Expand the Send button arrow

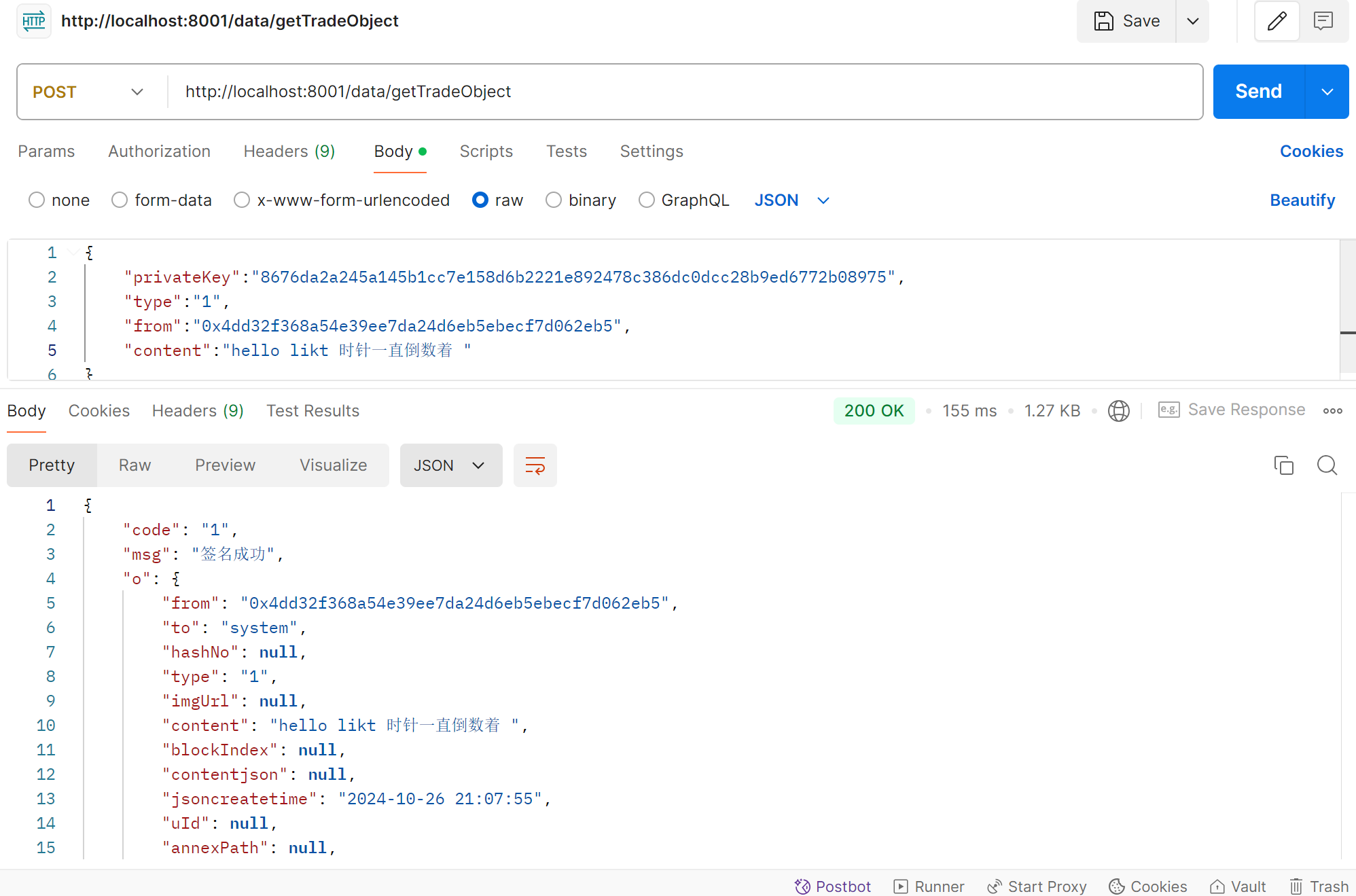coord(1327,92)
